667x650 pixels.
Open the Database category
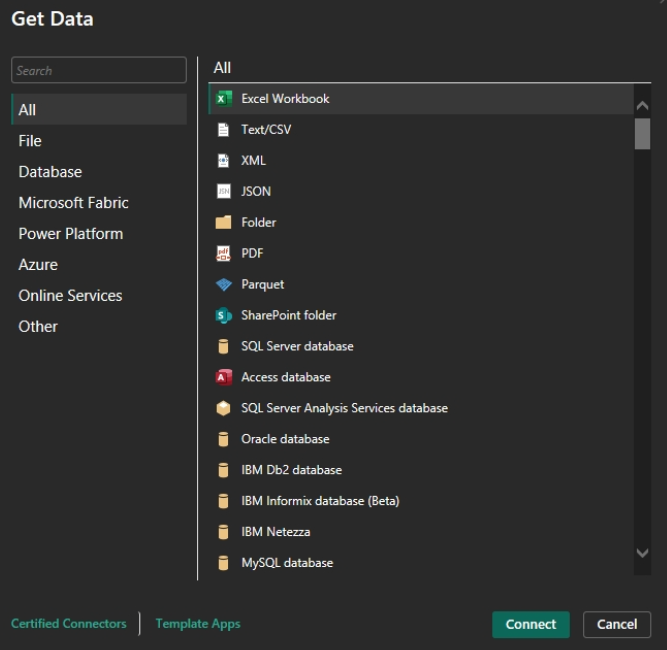(99, 172)
